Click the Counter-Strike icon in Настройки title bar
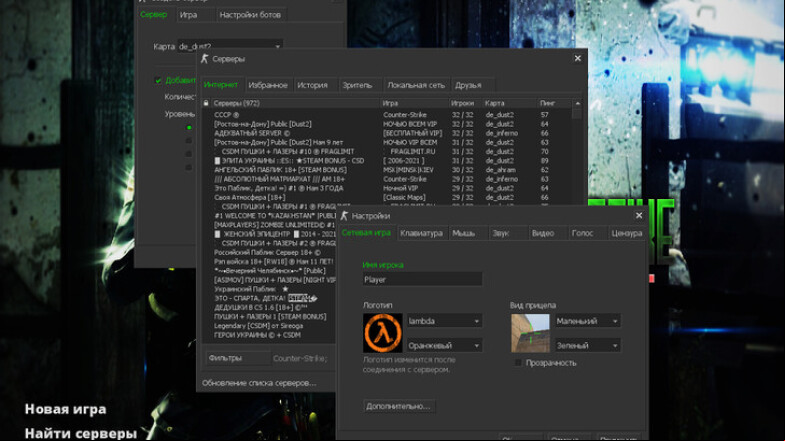The width and height of the screenshot is (785, 441). coord(344,216)
